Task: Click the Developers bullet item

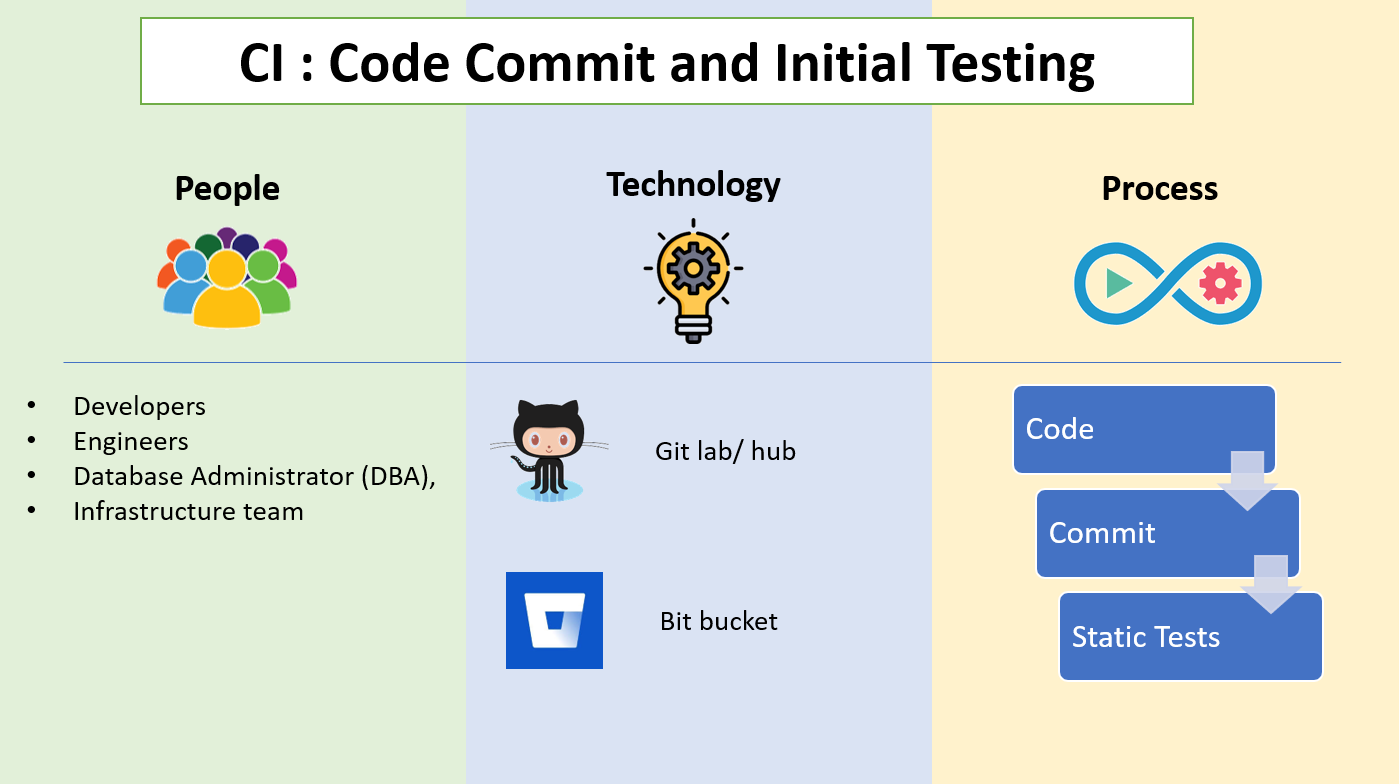Action: [x=139, y=406]
